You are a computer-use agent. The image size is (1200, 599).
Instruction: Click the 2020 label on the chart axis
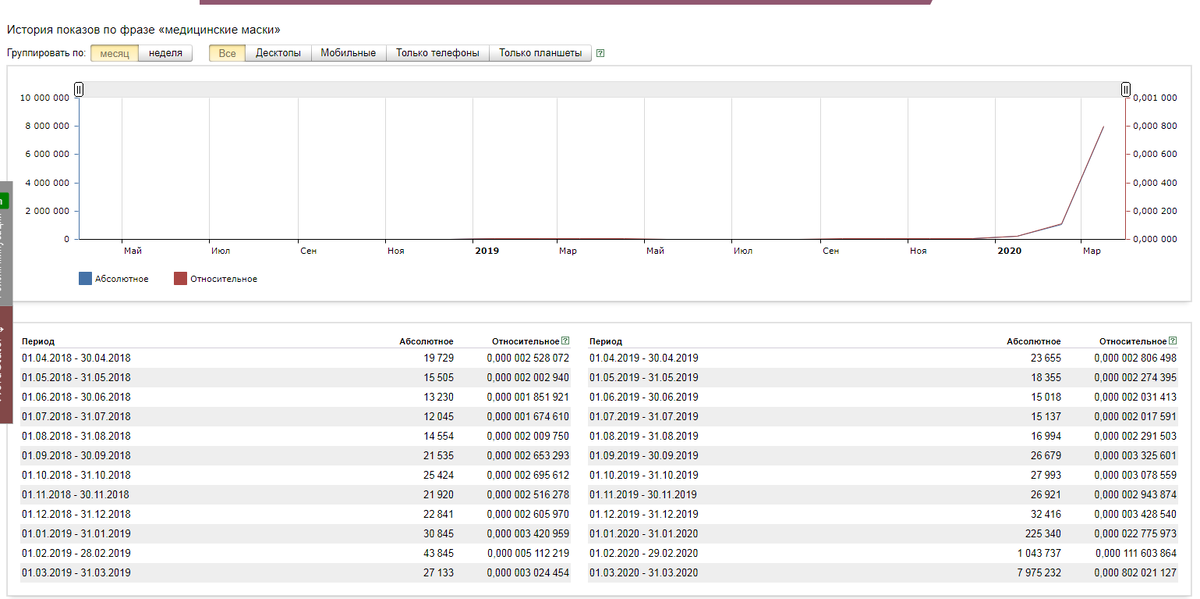[x=1009, y=251]
